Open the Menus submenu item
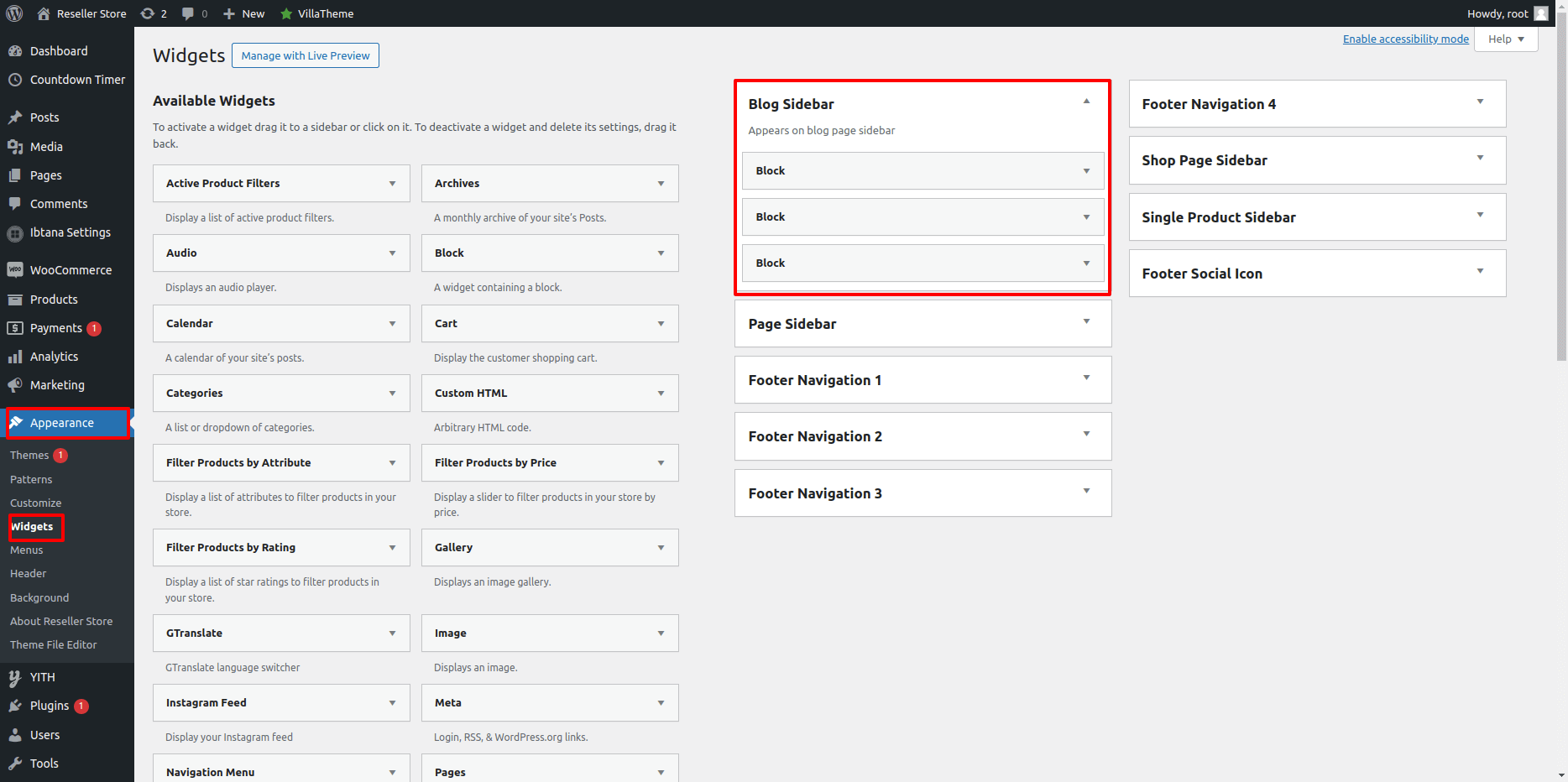 tap(27, 550)
